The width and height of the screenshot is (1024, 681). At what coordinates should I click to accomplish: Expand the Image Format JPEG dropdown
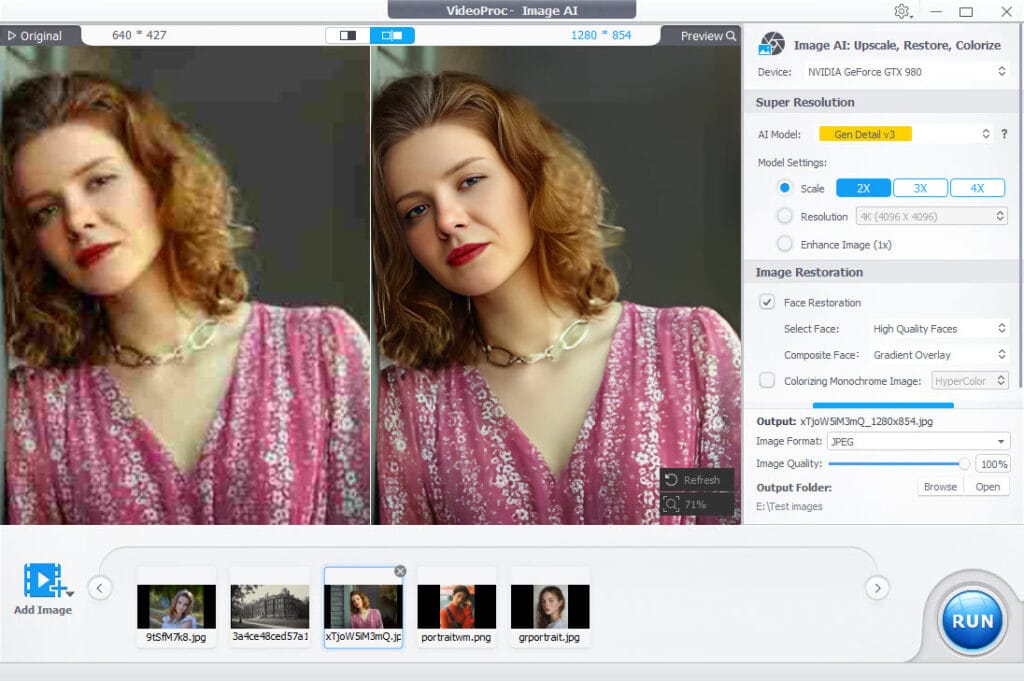click(918, 441)
